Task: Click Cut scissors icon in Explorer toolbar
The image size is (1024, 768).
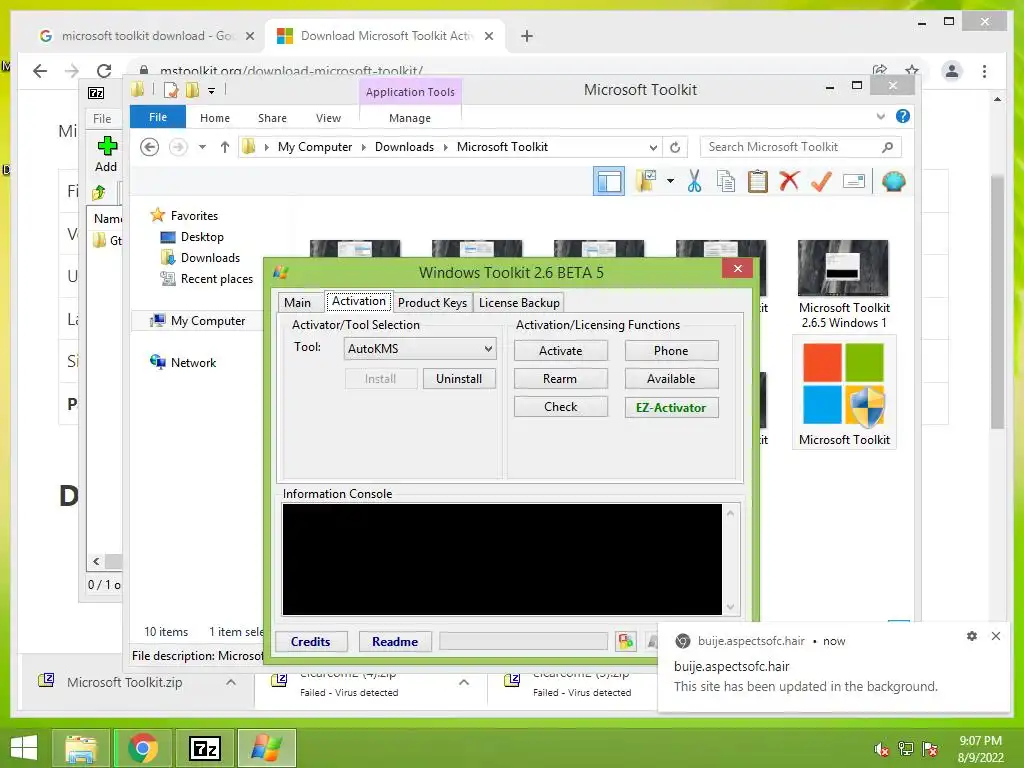Action: point(694,182)
